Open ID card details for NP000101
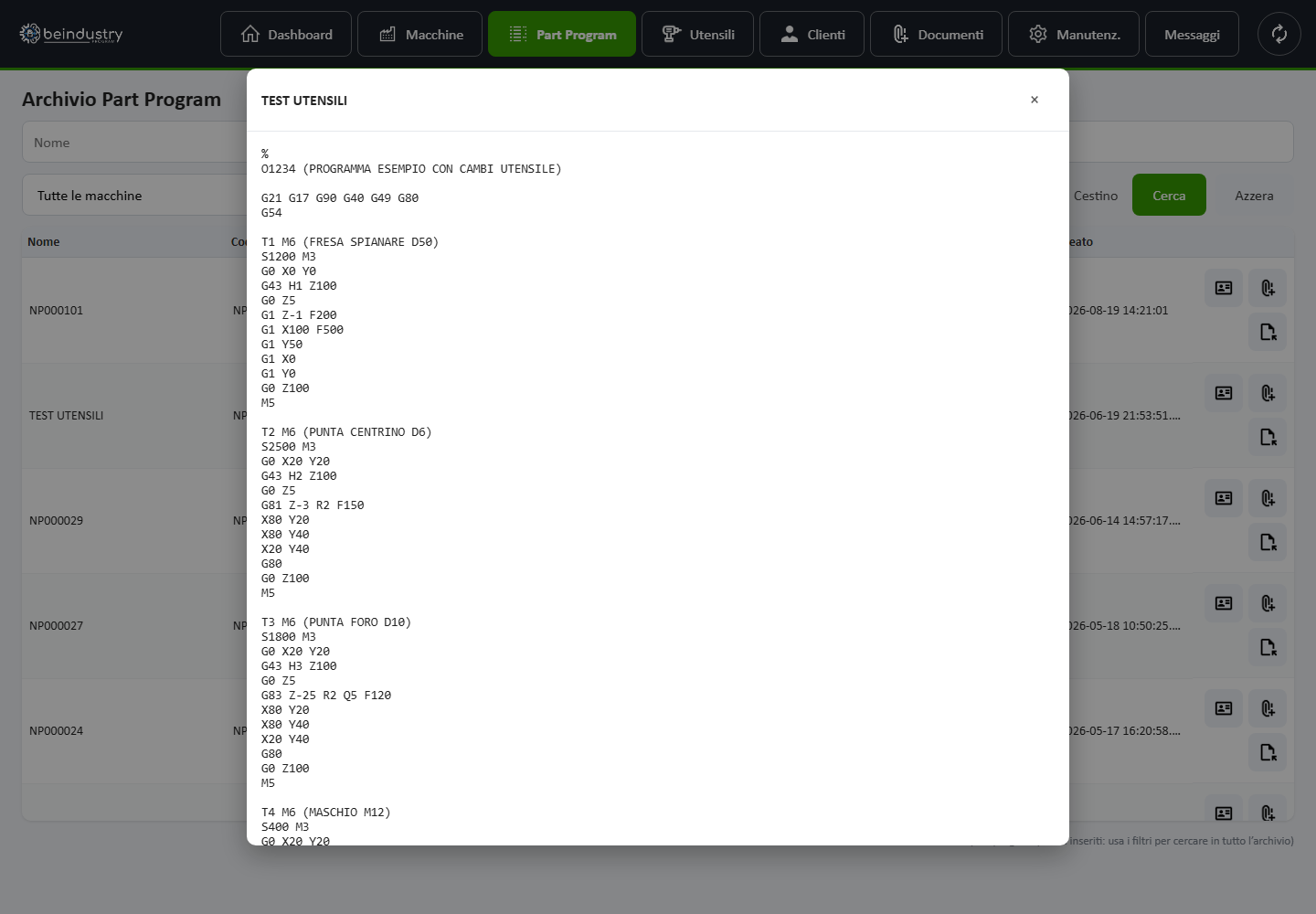Image resolution: width=1316 pixels, height=914 pixels. [1224, 288]
